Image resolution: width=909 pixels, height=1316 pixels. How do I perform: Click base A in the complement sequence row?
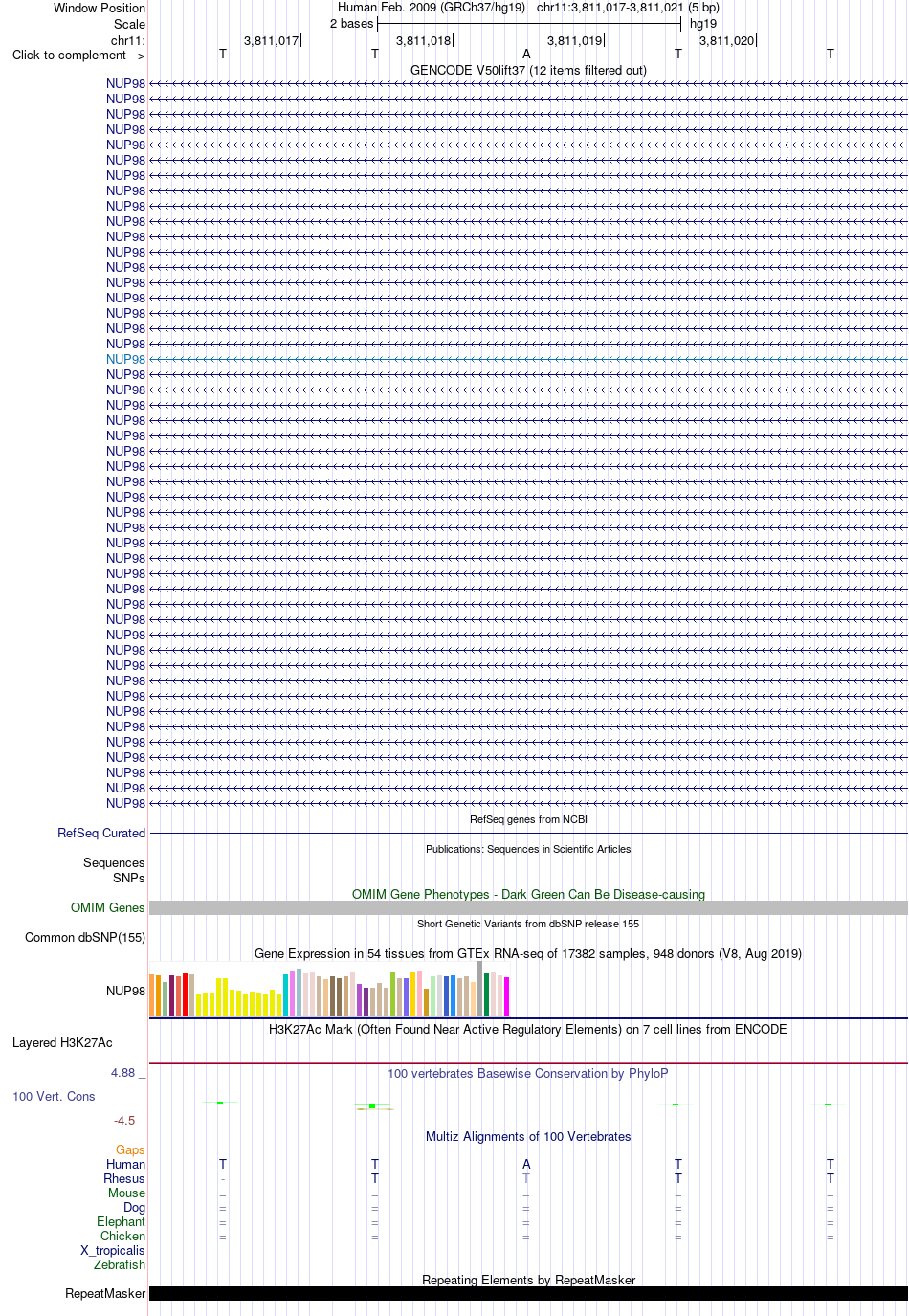pyautogui.click(x=526, y=55)
